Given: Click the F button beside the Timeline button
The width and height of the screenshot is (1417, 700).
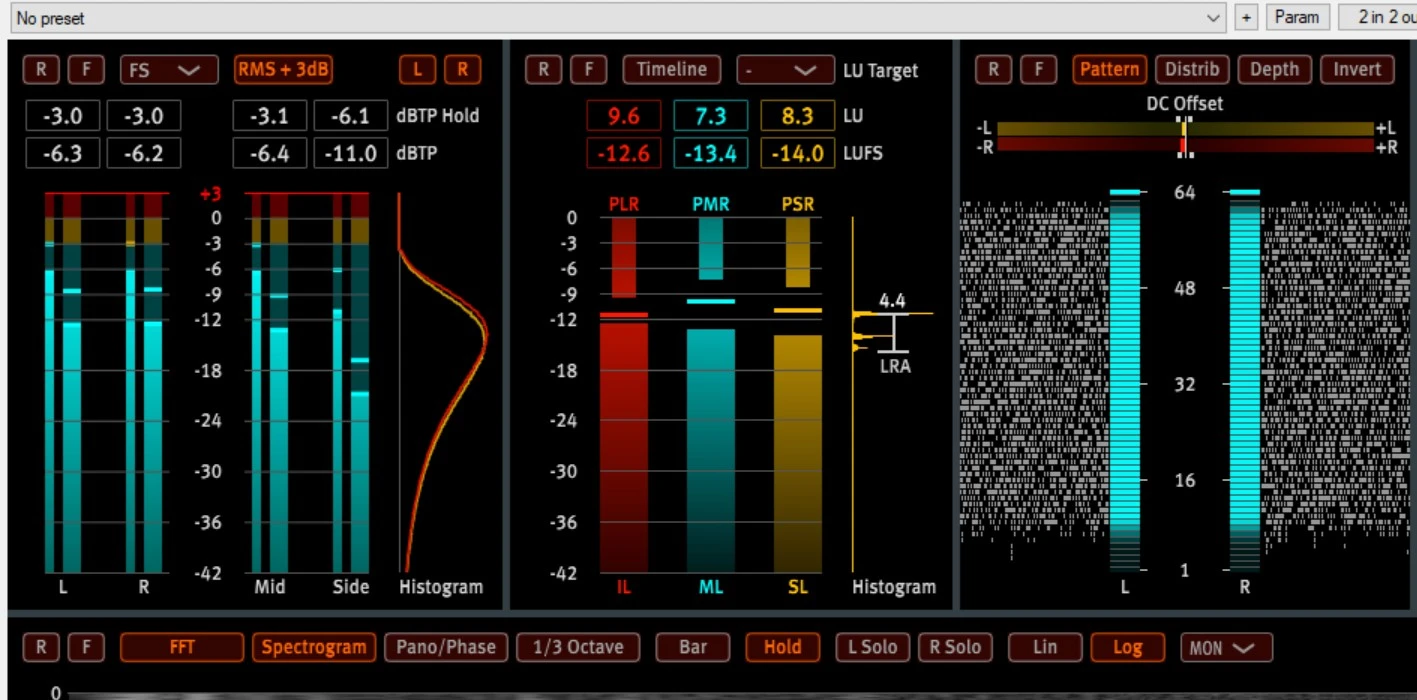Looking at the screenshot, I should (589, 70).
